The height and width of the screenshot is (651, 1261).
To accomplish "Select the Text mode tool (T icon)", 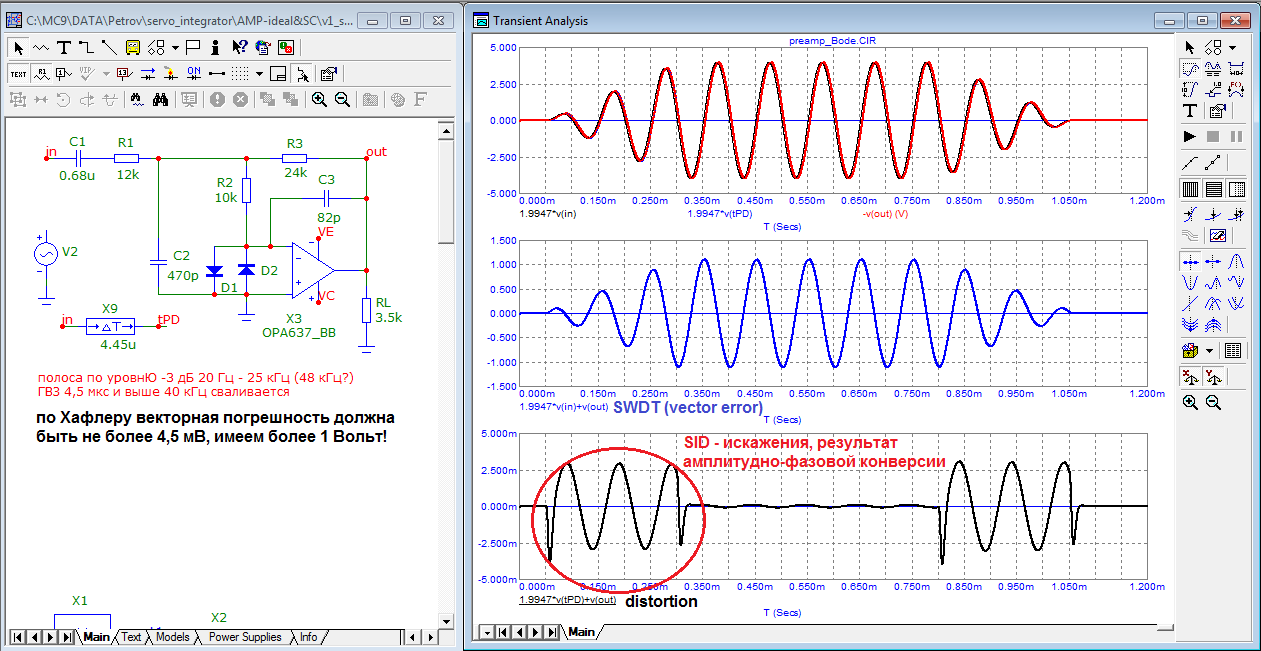I will pyautogui.click(x=64, y=47).
